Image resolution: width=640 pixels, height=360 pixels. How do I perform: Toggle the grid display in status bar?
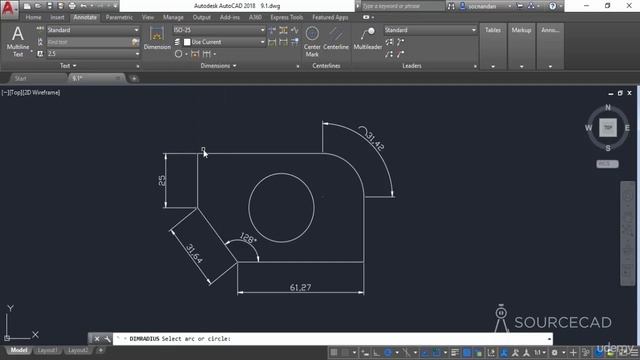coord(334,353)
